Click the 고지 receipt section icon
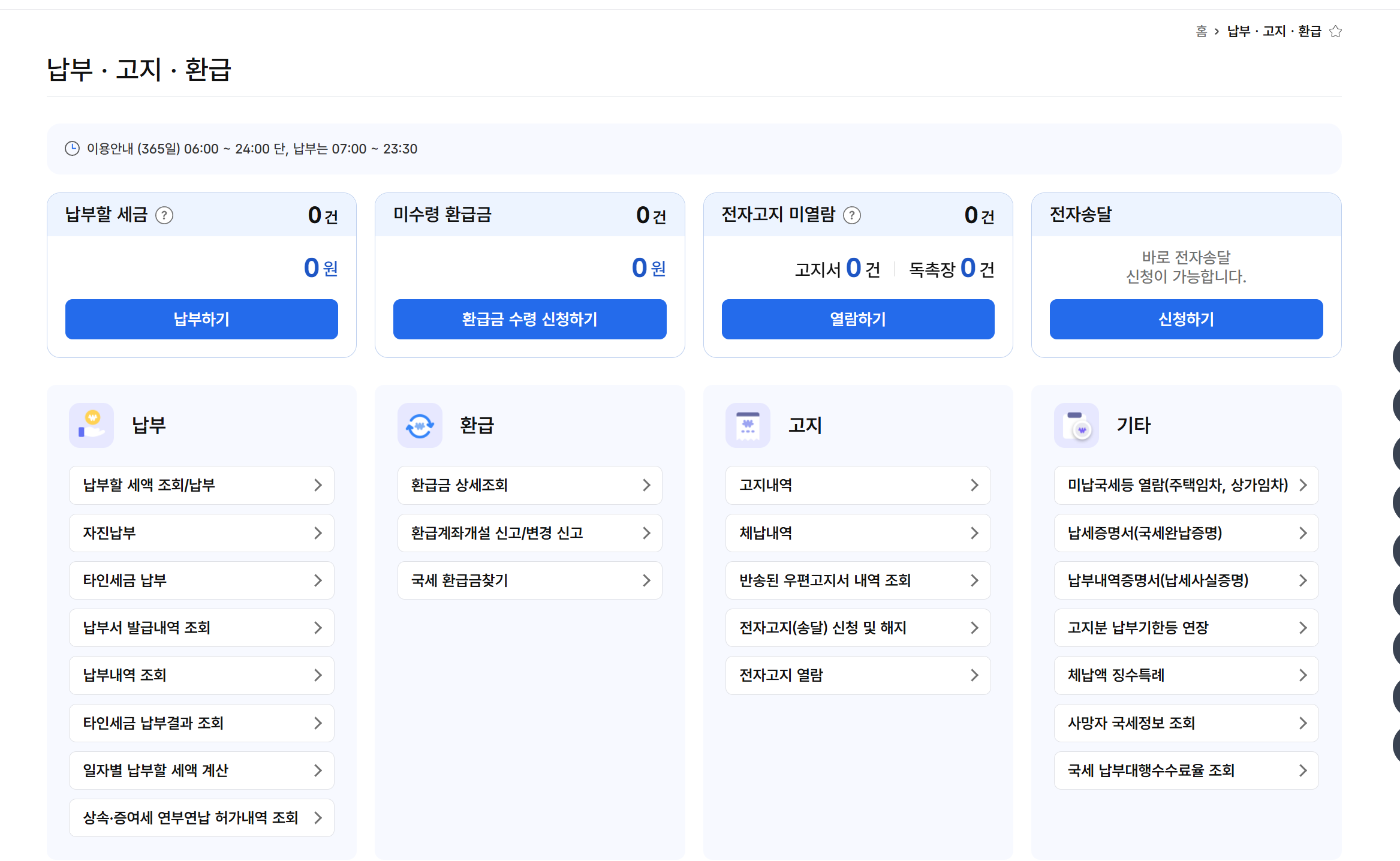This screenshot has width=1400, height=861. (x=748, y=425)
